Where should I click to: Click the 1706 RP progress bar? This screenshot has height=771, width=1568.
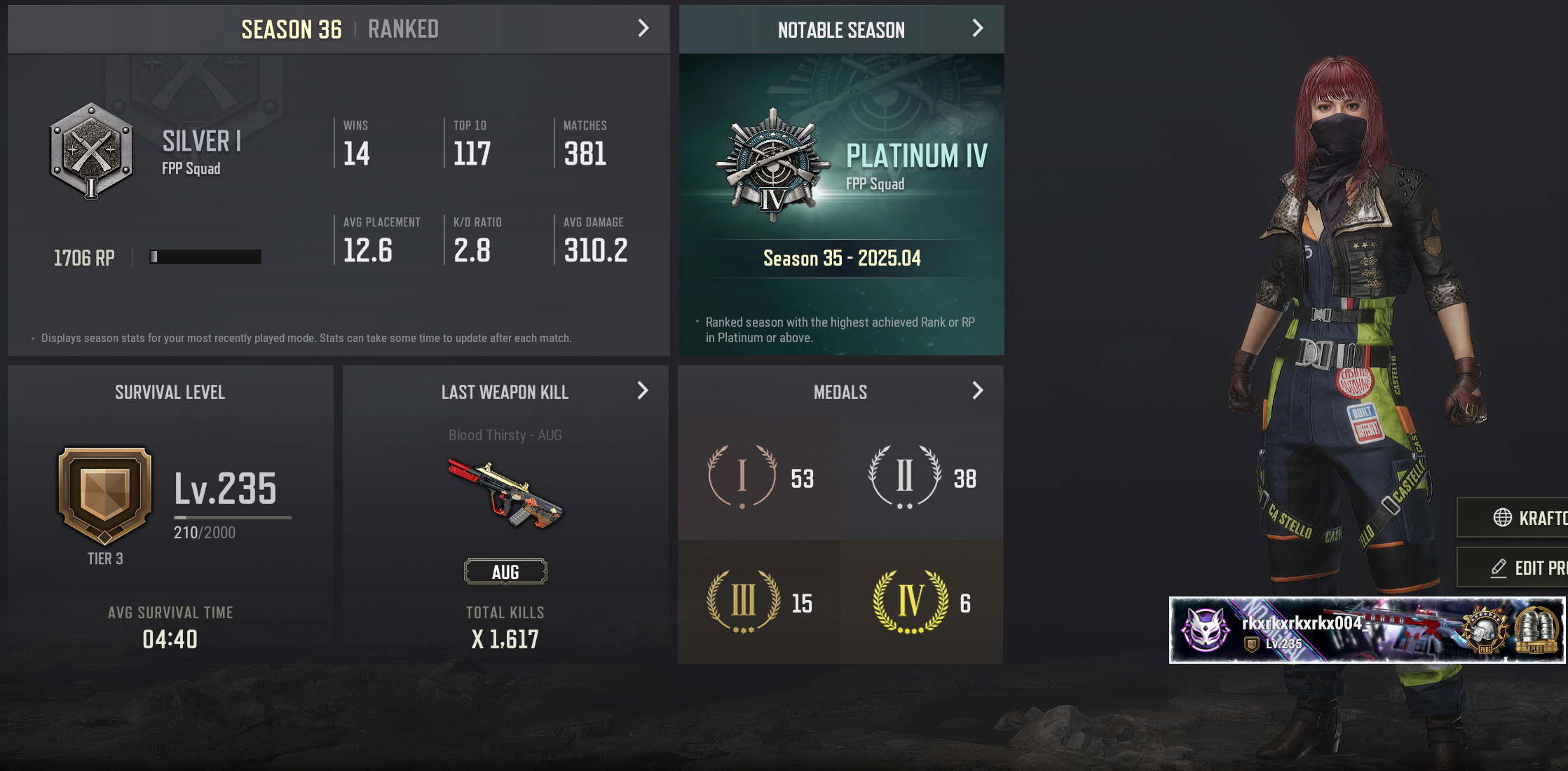click(205, 257)
